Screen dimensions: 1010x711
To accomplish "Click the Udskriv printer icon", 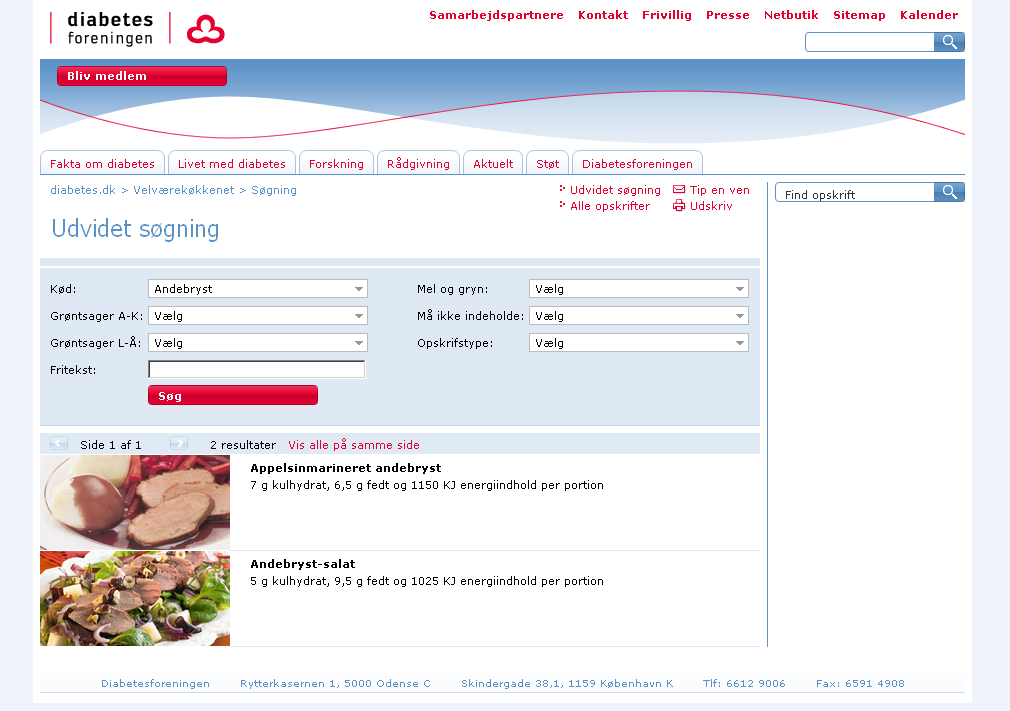I will pos(679,205).
